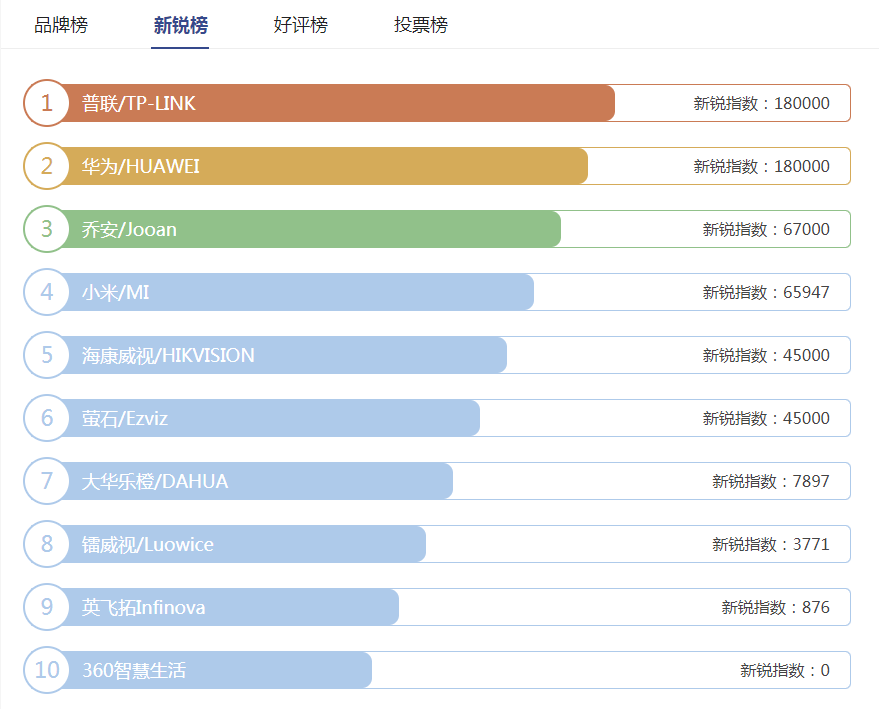The image size is (879, 709).
Task: Open the 好评榜 tab
Action: (300, 25)
